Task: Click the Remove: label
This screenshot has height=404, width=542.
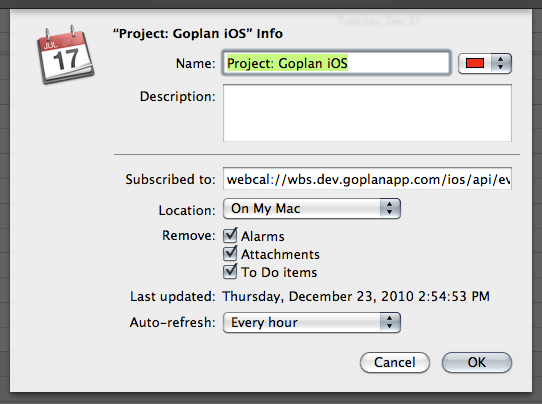Action: pos(189,235)
